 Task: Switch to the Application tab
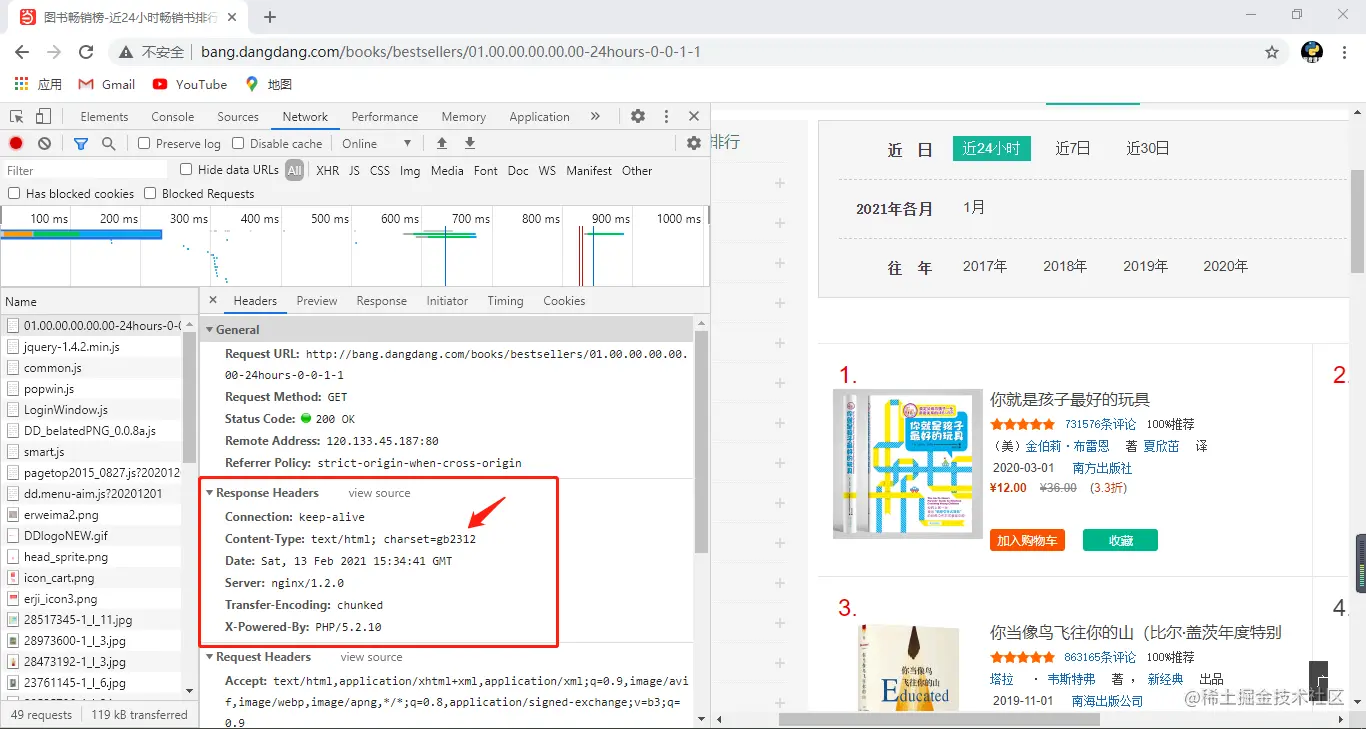pyautogui.click(x=539, y=116)
